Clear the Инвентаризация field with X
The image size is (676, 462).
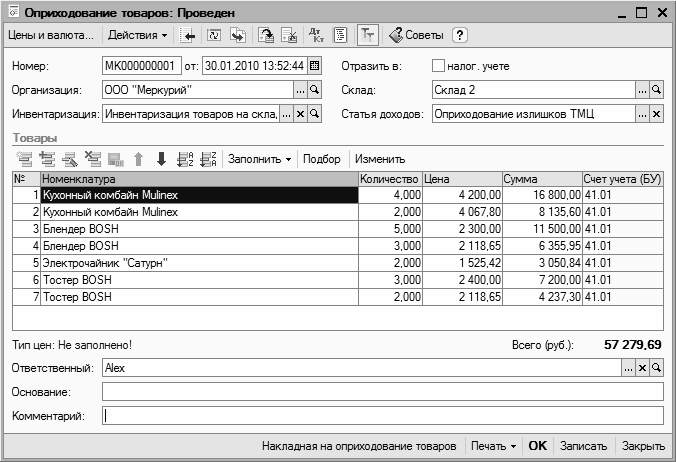300,114
